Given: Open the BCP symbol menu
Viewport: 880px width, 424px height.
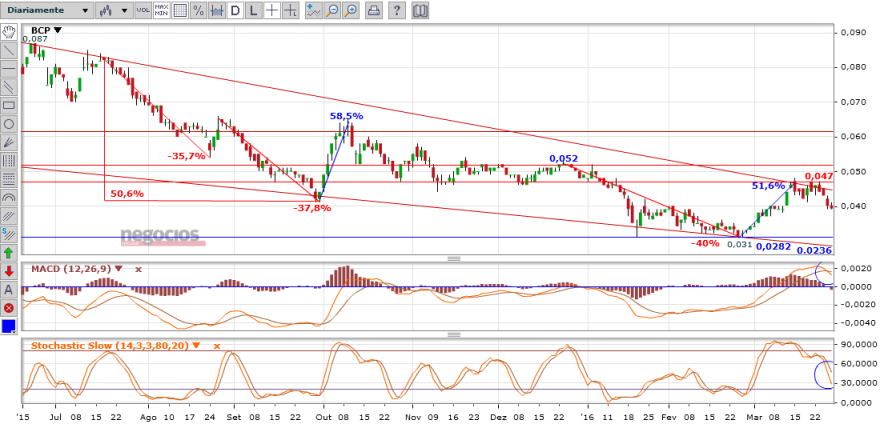Looking at the screenshot, I should (58, 30).
